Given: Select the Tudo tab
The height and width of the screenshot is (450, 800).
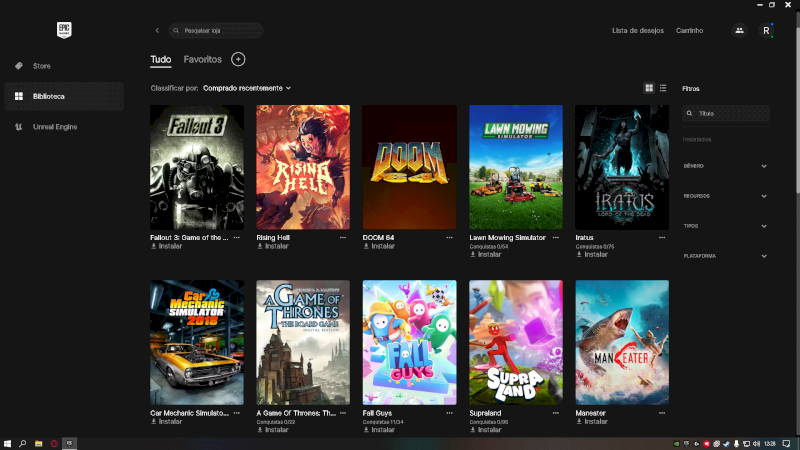Looking at the screenshot, I should tap(160, 60).
